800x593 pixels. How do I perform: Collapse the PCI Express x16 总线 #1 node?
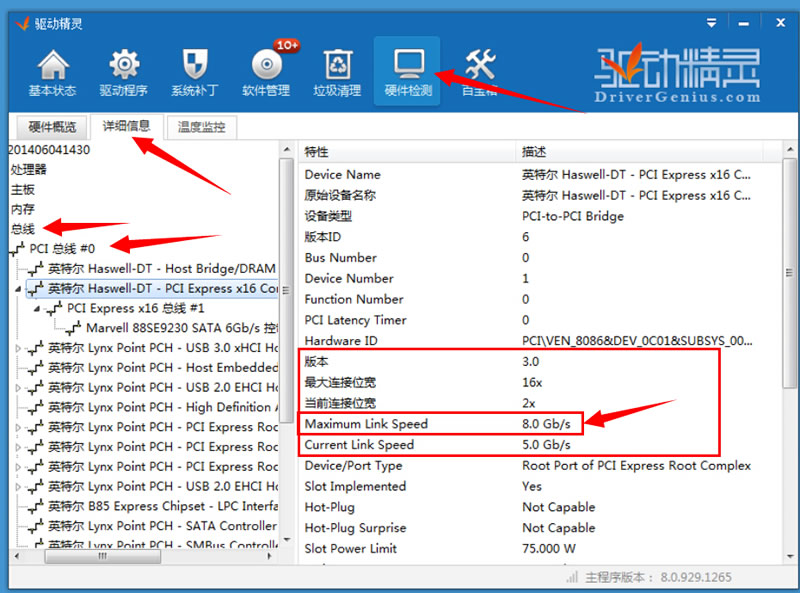(37, 309)
